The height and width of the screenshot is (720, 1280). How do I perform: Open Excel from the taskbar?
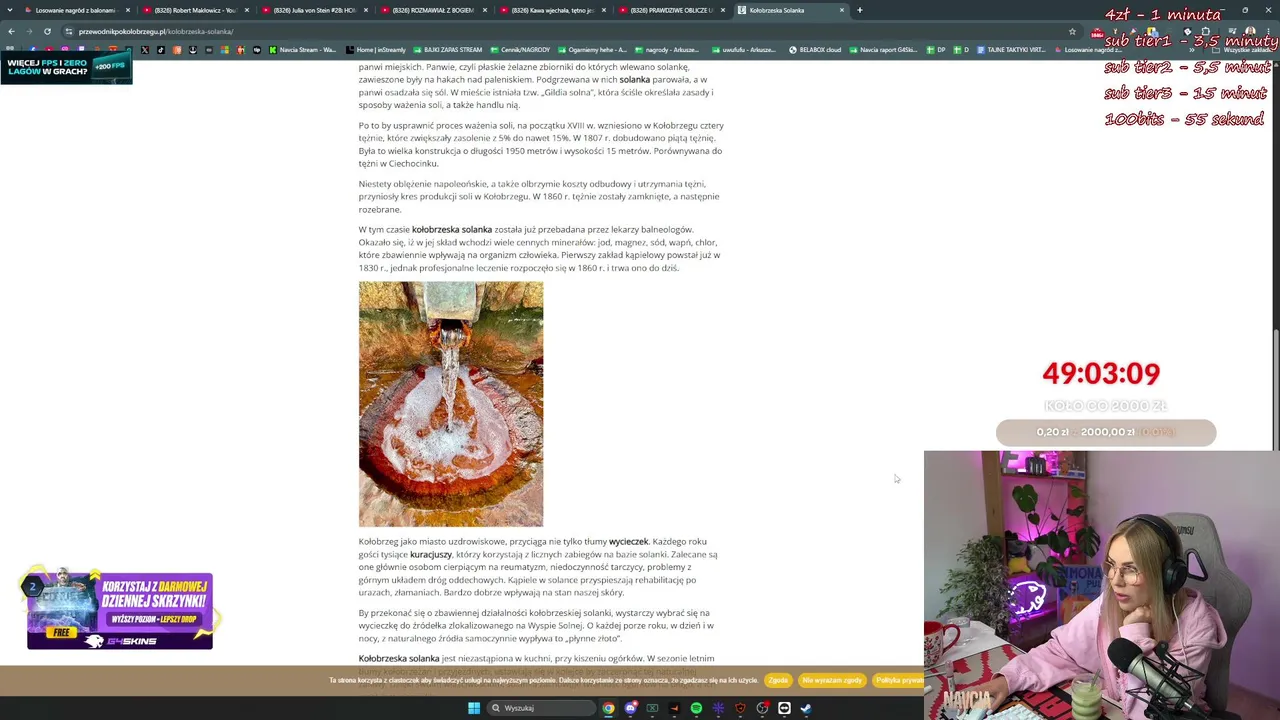point(652,708)
